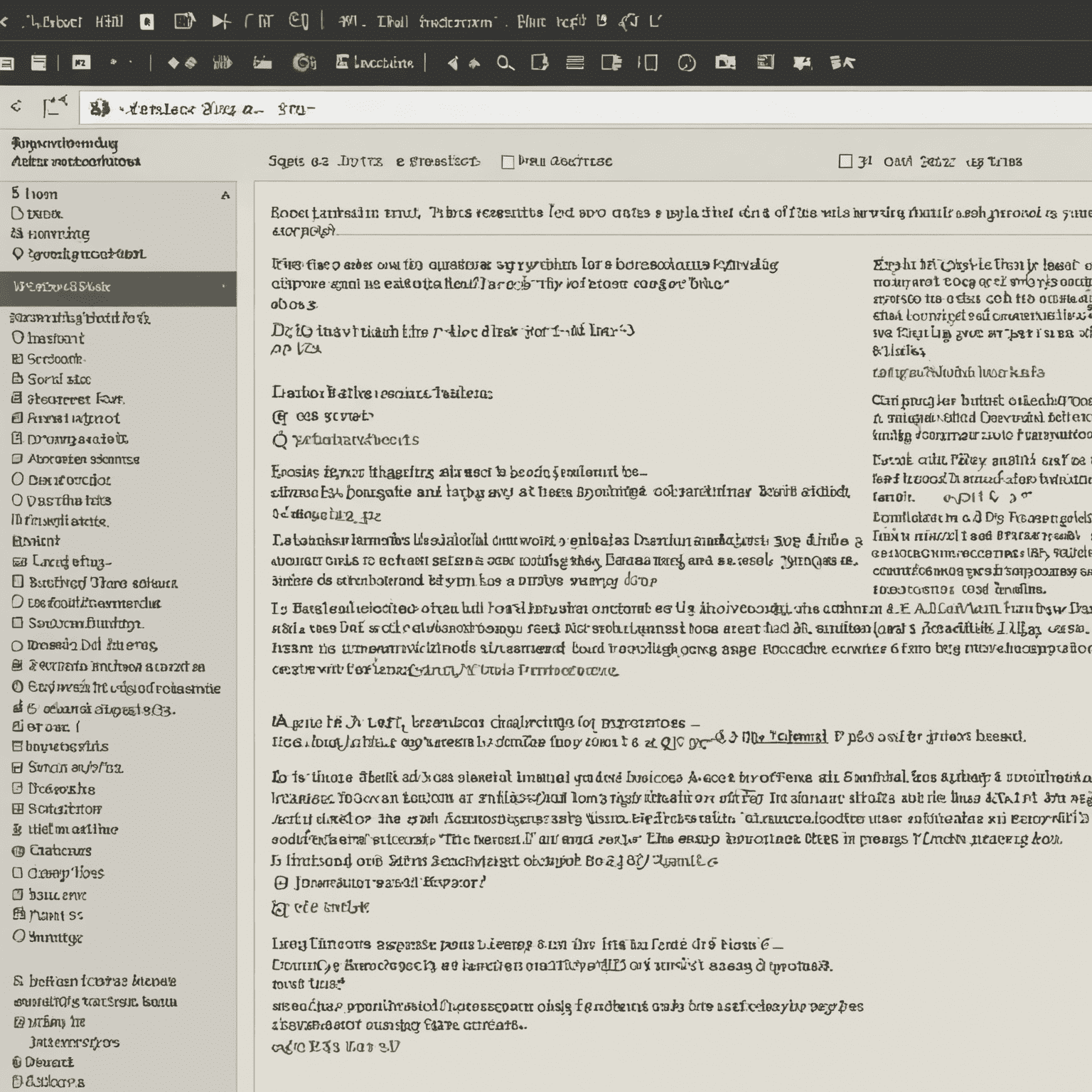
Task: Click the page-with-arrow icon right of the magnifier
Action: [540, 63]
